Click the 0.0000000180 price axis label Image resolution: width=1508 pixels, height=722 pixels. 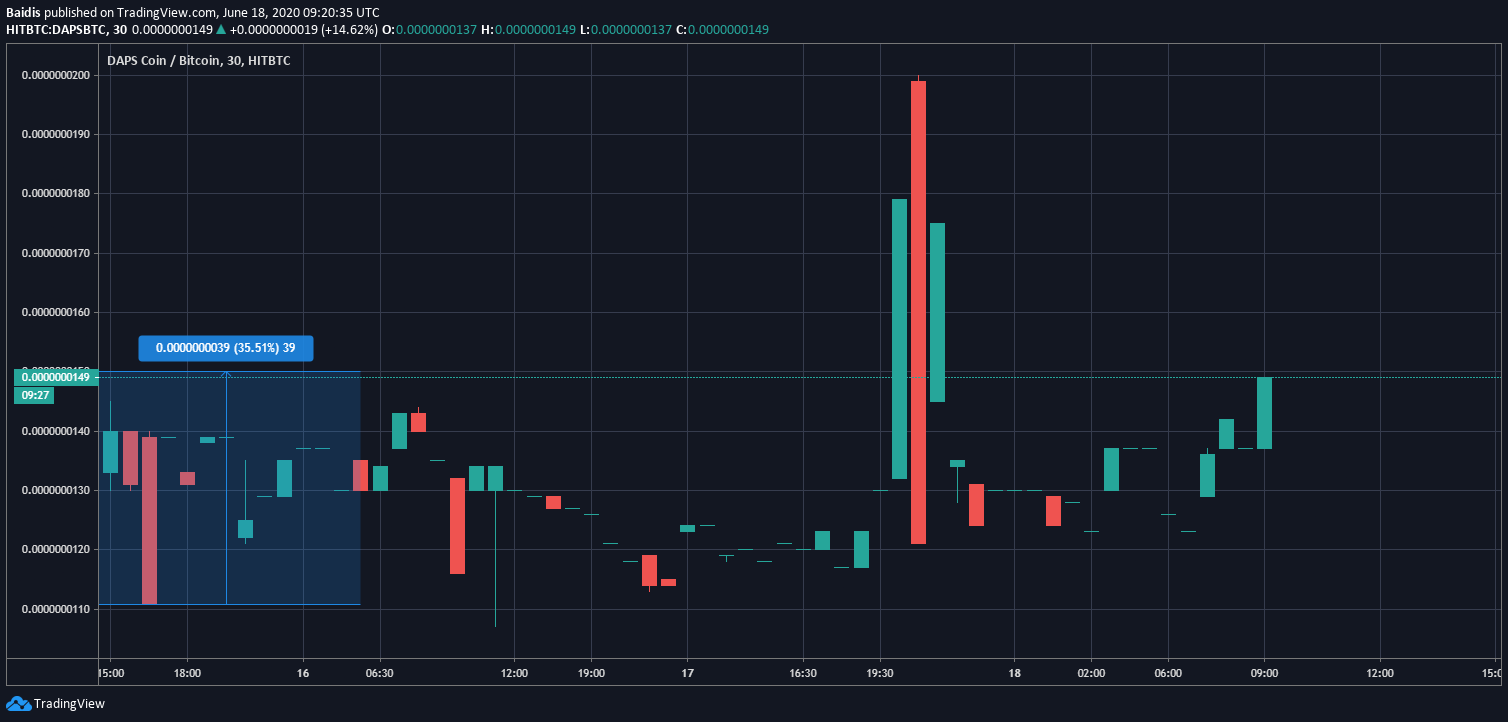point(56,193)
